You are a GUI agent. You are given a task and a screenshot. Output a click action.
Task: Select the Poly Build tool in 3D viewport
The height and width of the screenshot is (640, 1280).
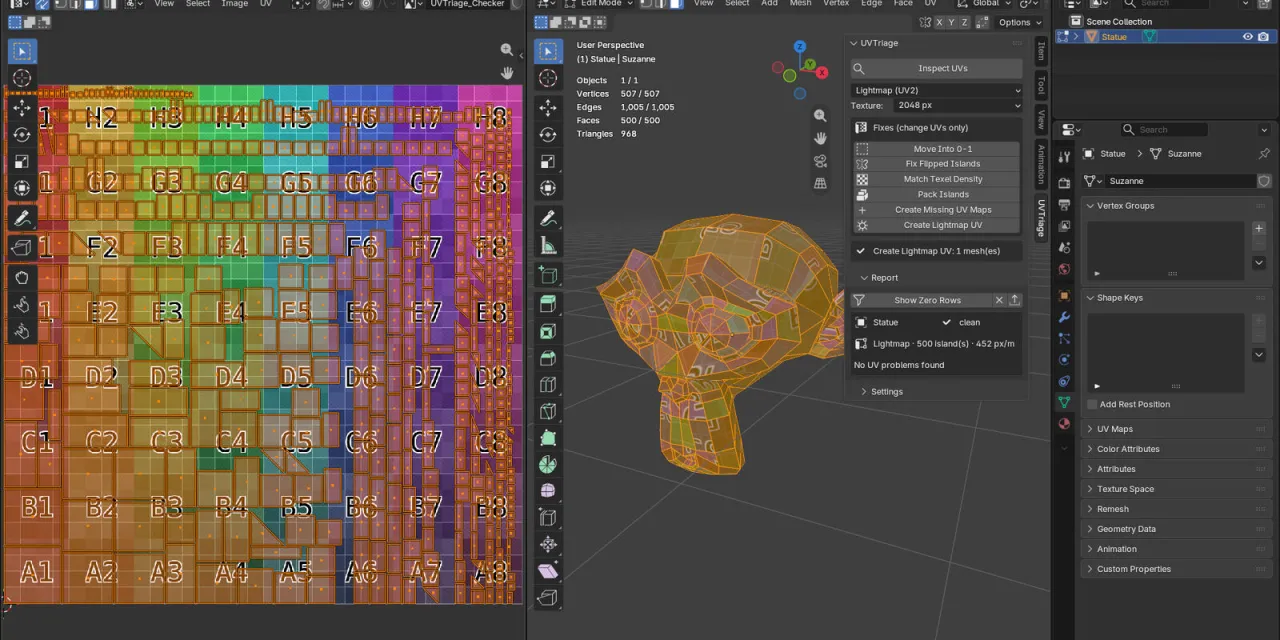[x=548, y=438]
